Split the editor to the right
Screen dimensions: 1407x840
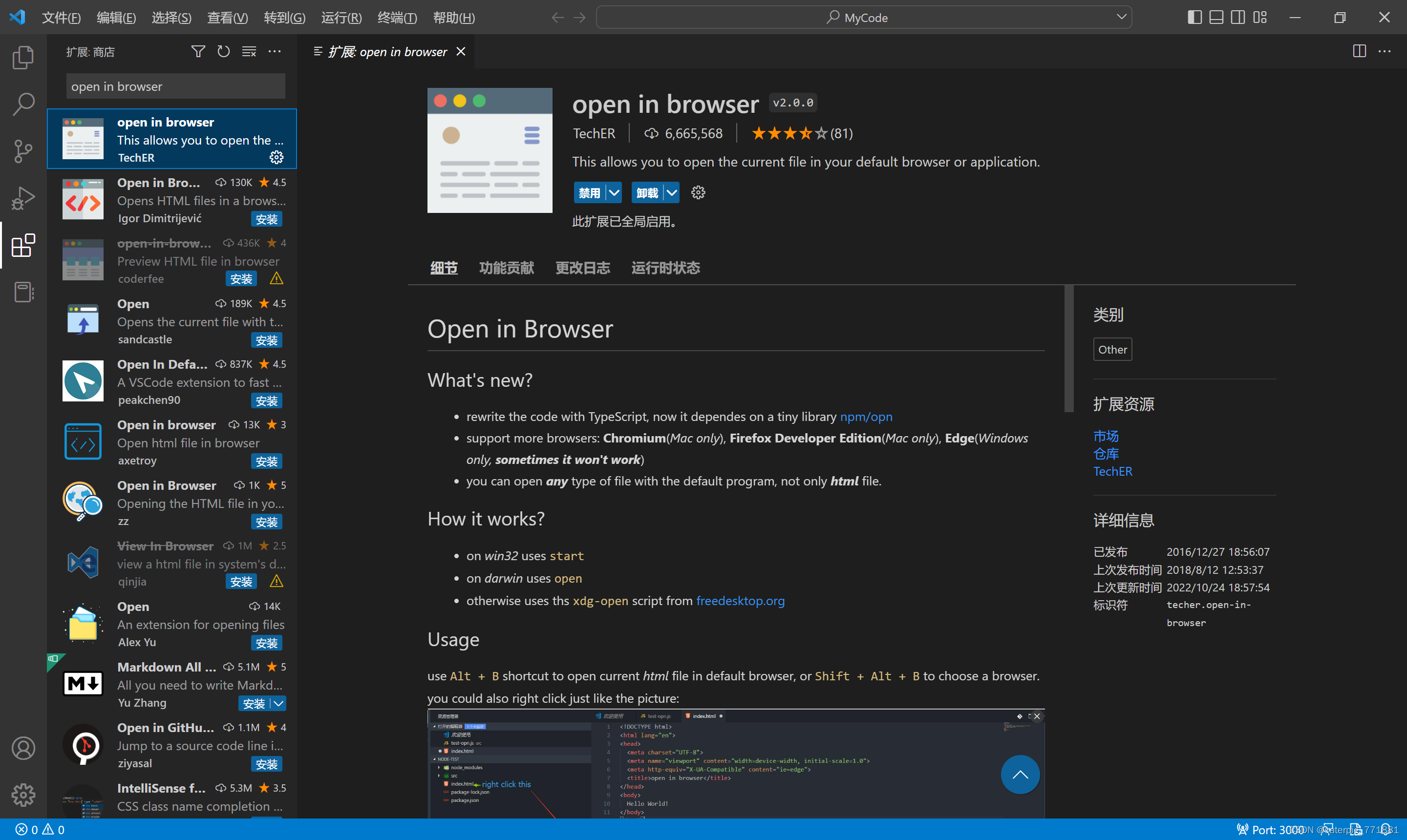(x=1360, y=51)
